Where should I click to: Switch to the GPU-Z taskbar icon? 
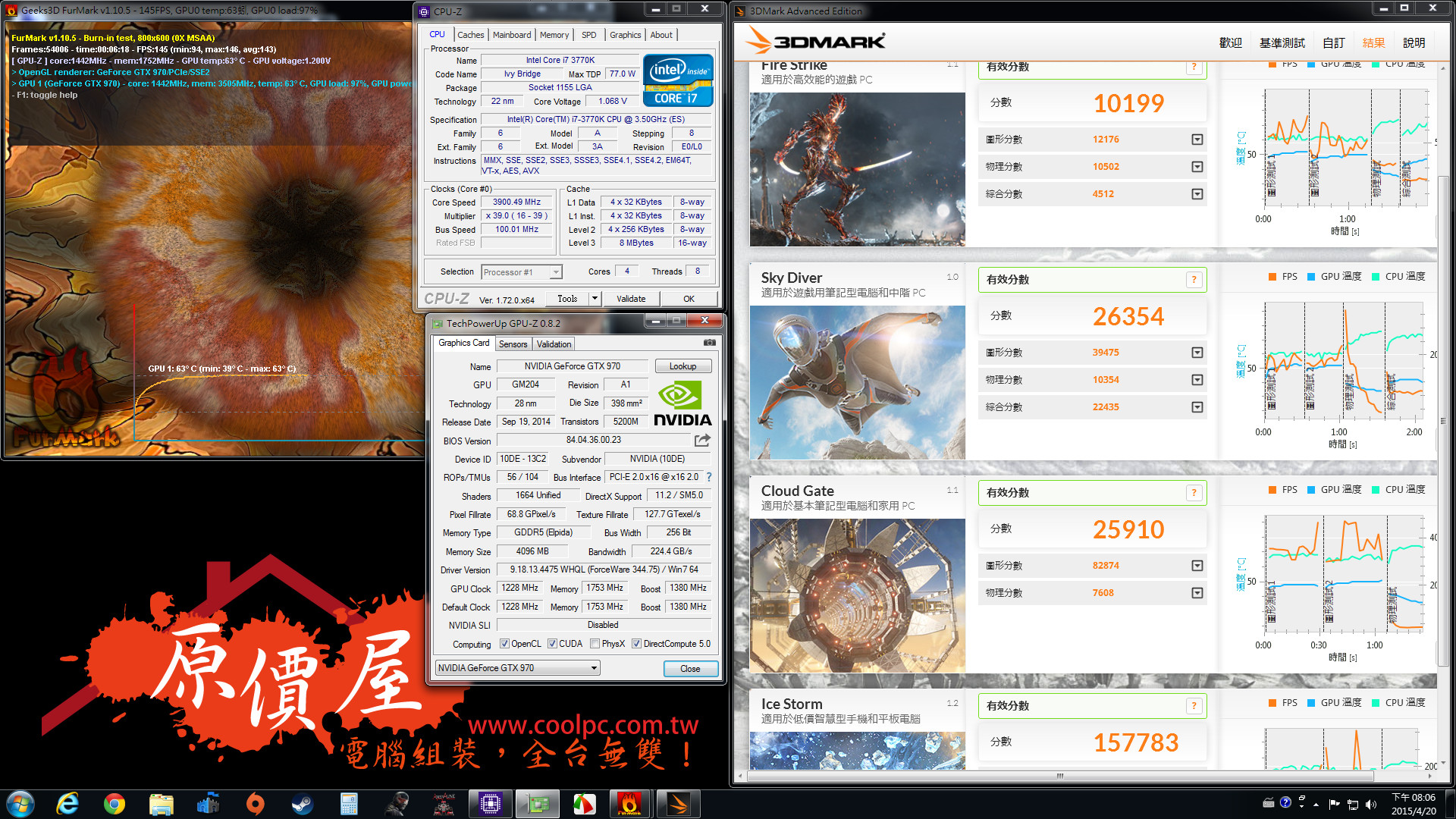(x=537, y=804)
